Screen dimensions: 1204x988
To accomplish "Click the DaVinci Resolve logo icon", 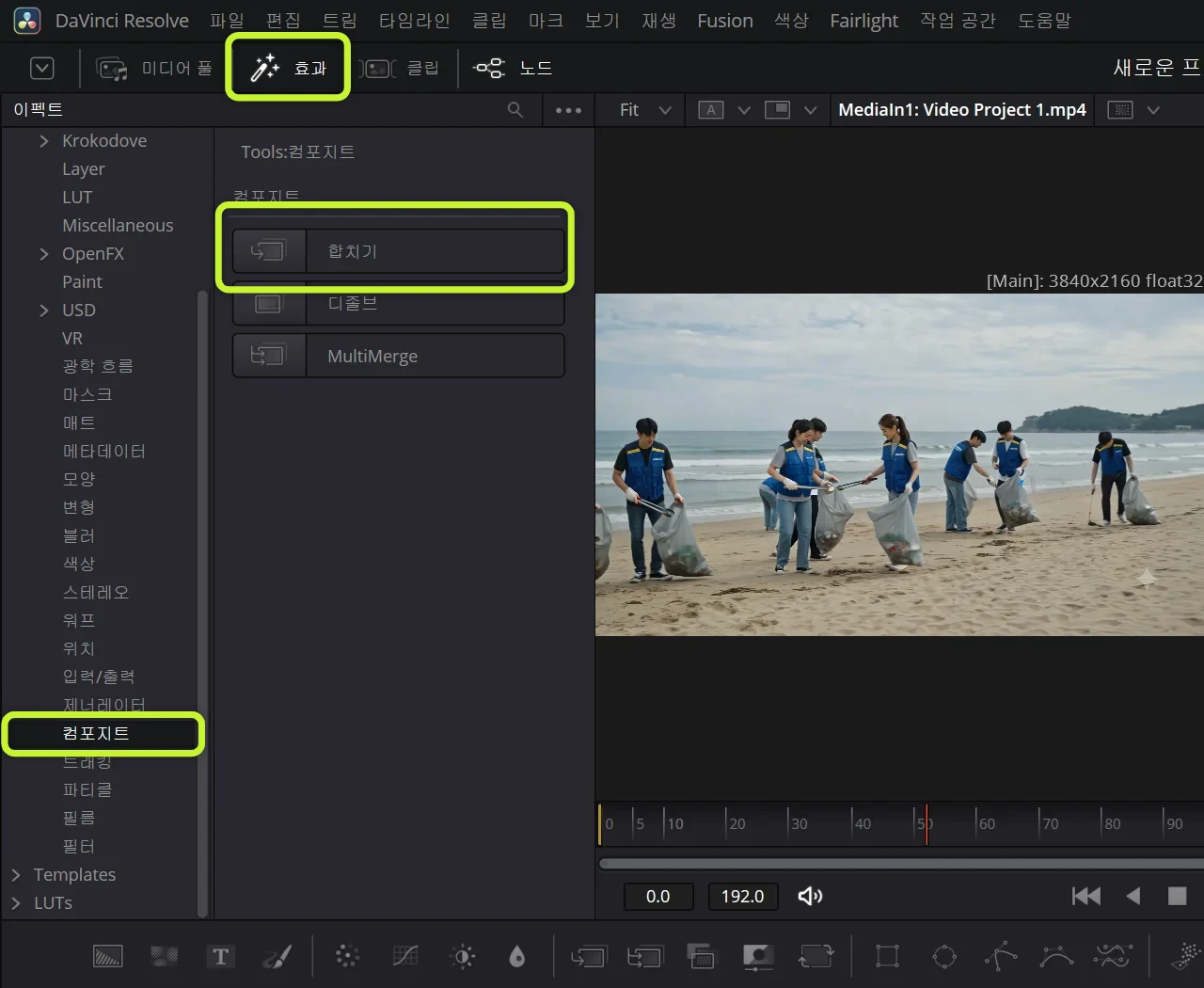I will tap(27, 21).
